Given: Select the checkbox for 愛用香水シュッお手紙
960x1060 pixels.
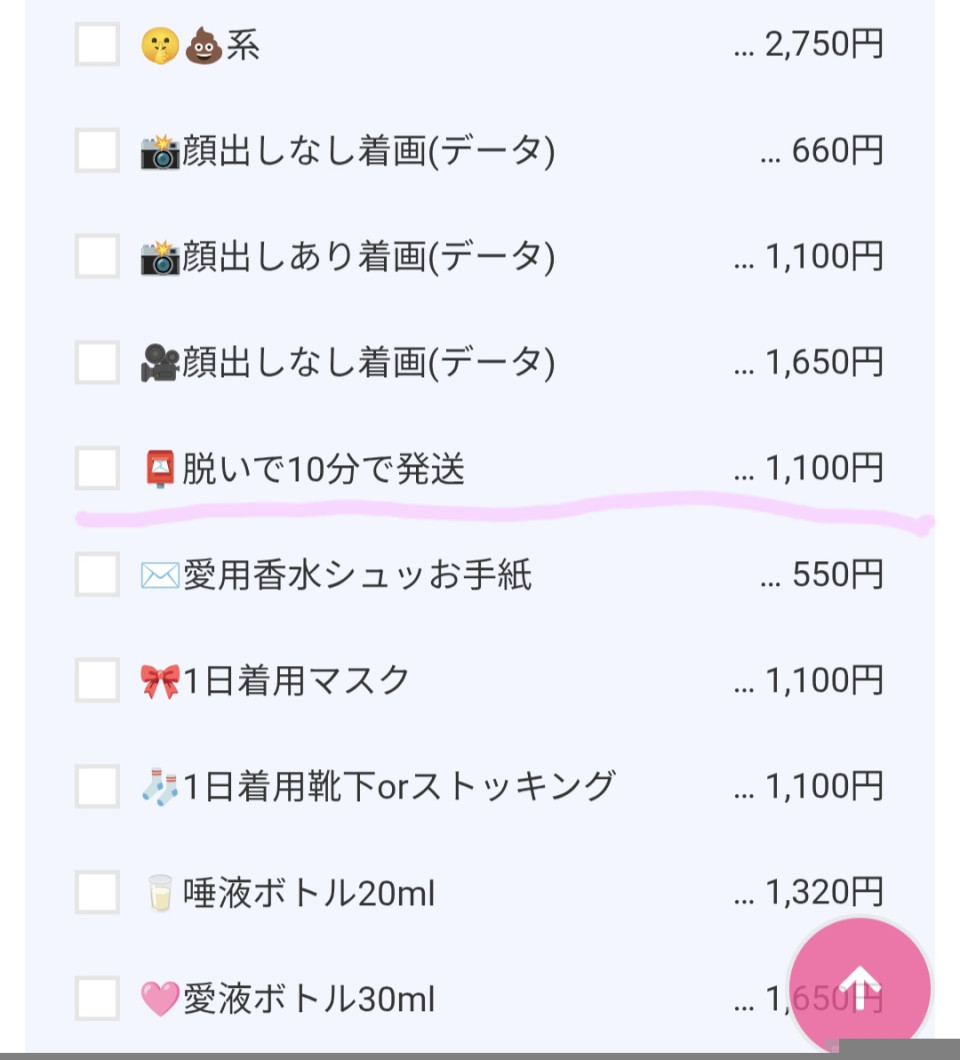Looking at the screenshot, I should pos(97,575).
